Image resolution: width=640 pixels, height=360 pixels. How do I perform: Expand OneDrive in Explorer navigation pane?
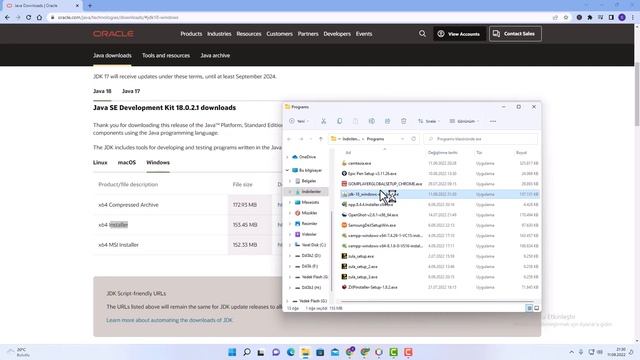[x=287, y=157]
